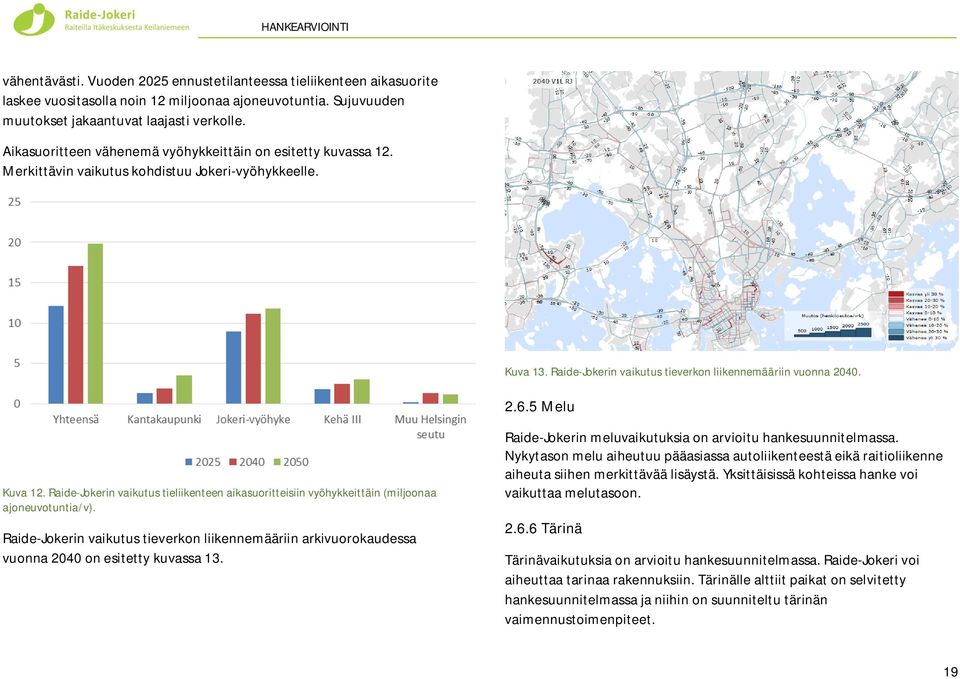Image resolution: width=960 pixels, height=679 pixels.
Task: Click the map's traffic change color legend
Action: pyautogui.click(x=918, y=316)
